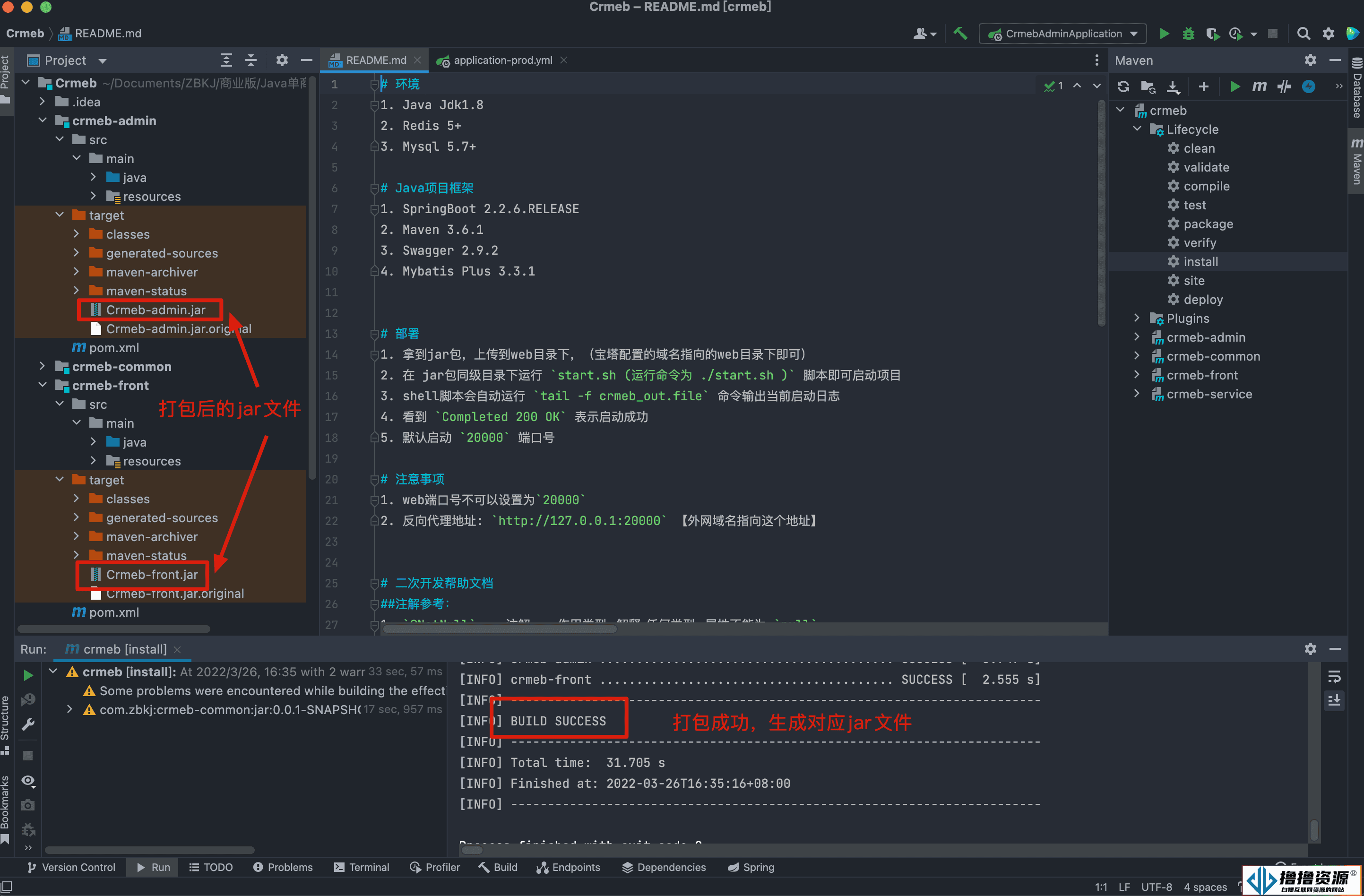
Task: Click editor vertical scrollbar thumb
Action: [1101, 212]
